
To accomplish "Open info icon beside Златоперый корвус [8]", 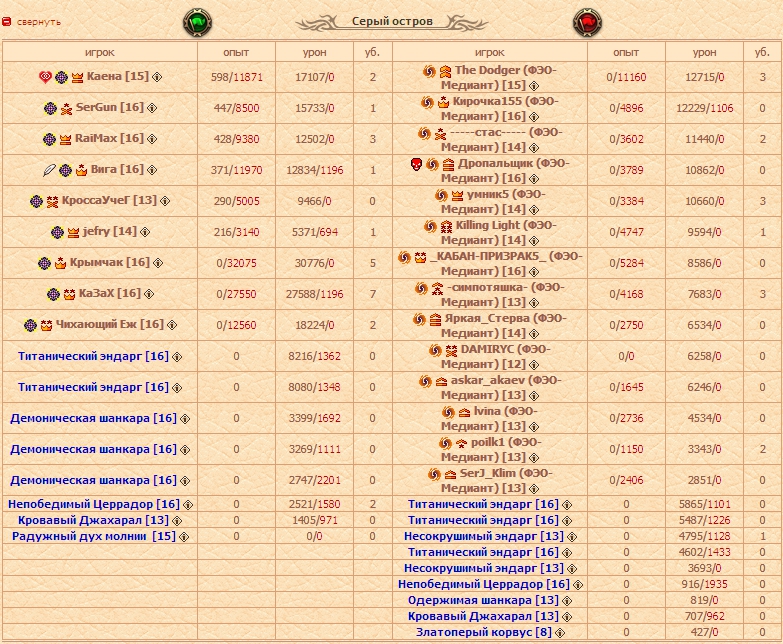I will click(x=560, y=633).
